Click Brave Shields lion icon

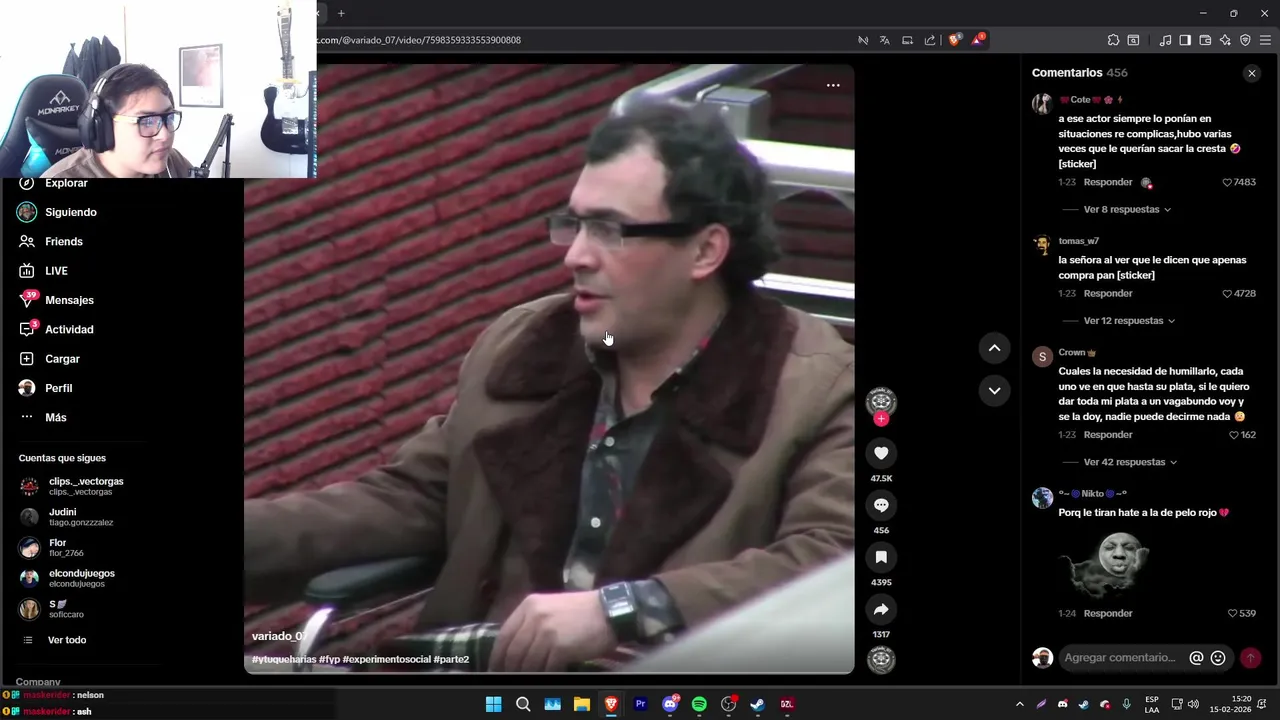coord(954,40)
